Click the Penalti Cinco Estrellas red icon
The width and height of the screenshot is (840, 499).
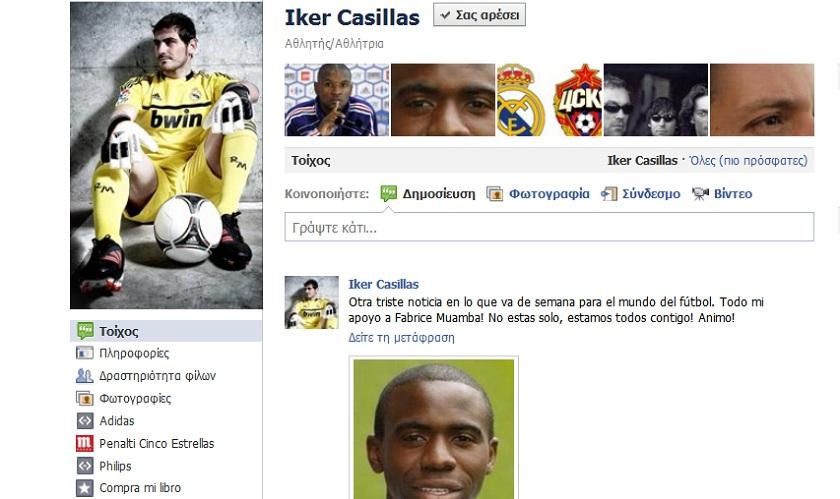pos(85,443)
